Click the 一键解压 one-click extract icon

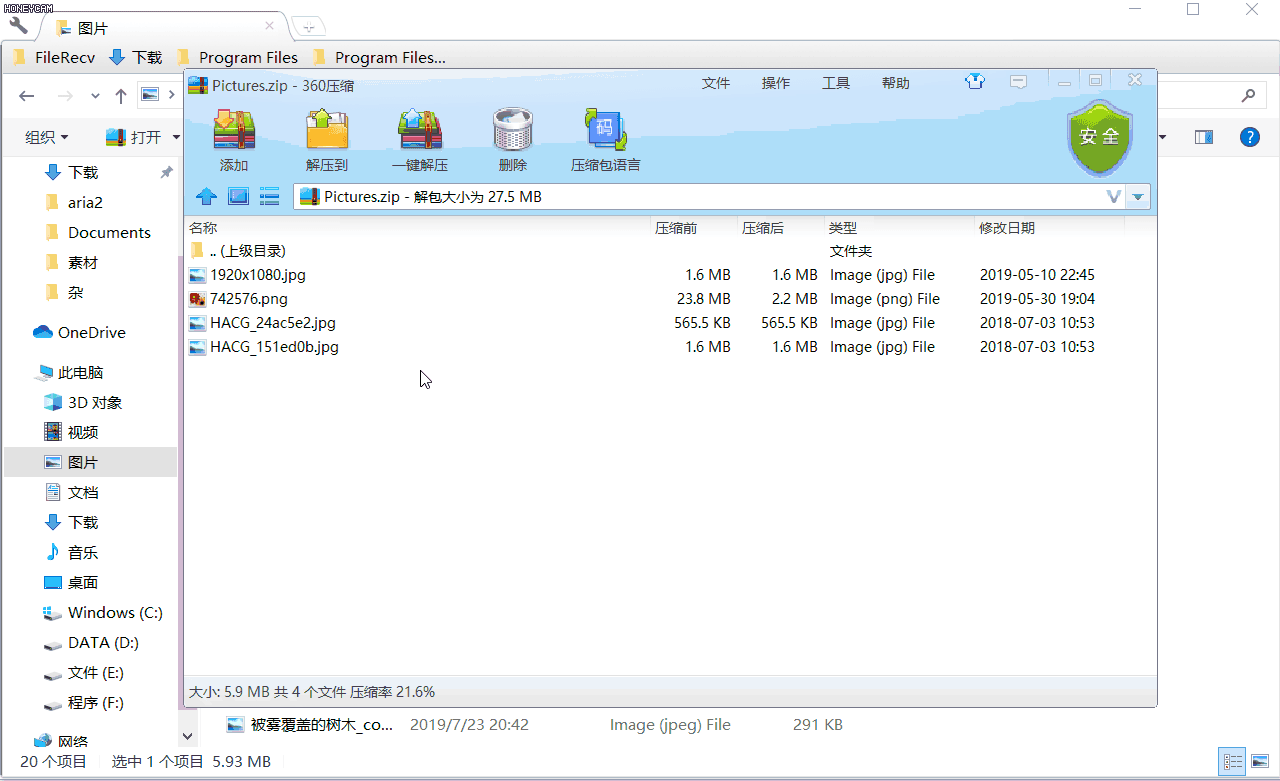(x=420, y=141)
